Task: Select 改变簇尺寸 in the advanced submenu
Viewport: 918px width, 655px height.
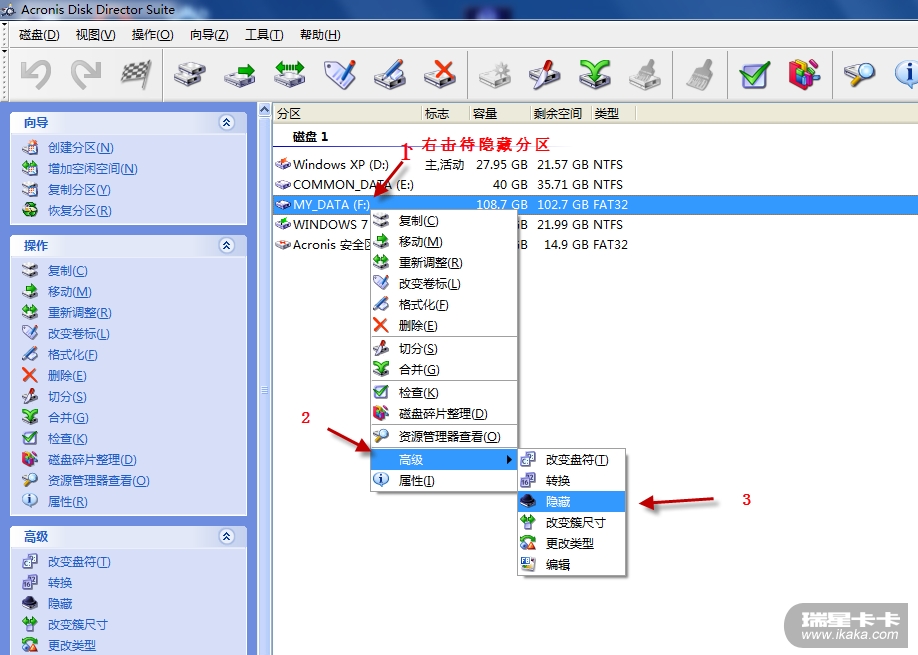Action: click(571, 523)
